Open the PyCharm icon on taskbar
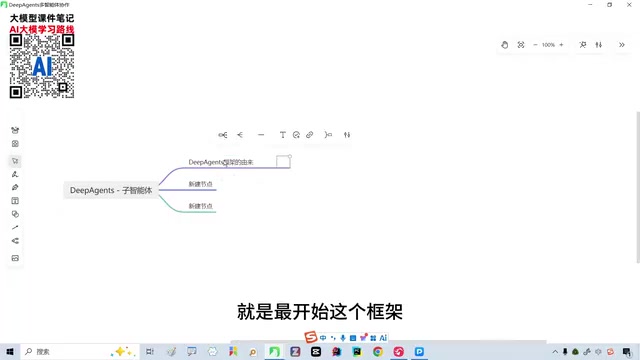Viewport: 640px width, 360px height. 357,351
